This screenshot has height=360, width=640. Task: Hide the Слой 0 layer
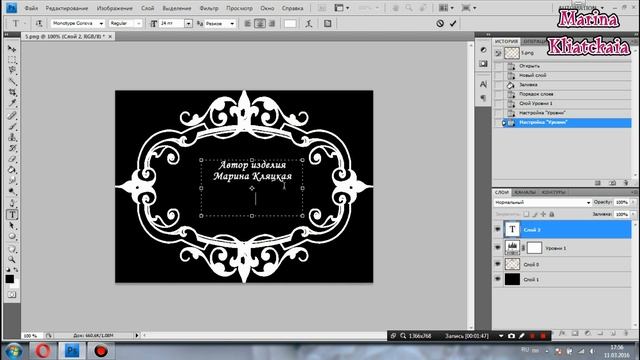(498, 264)
